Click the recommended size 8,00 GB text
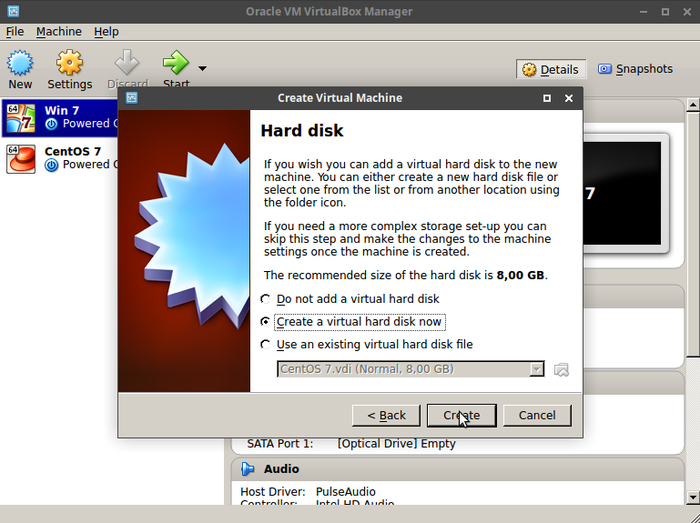Screen dimensions: 700x523 coord(520,275)
